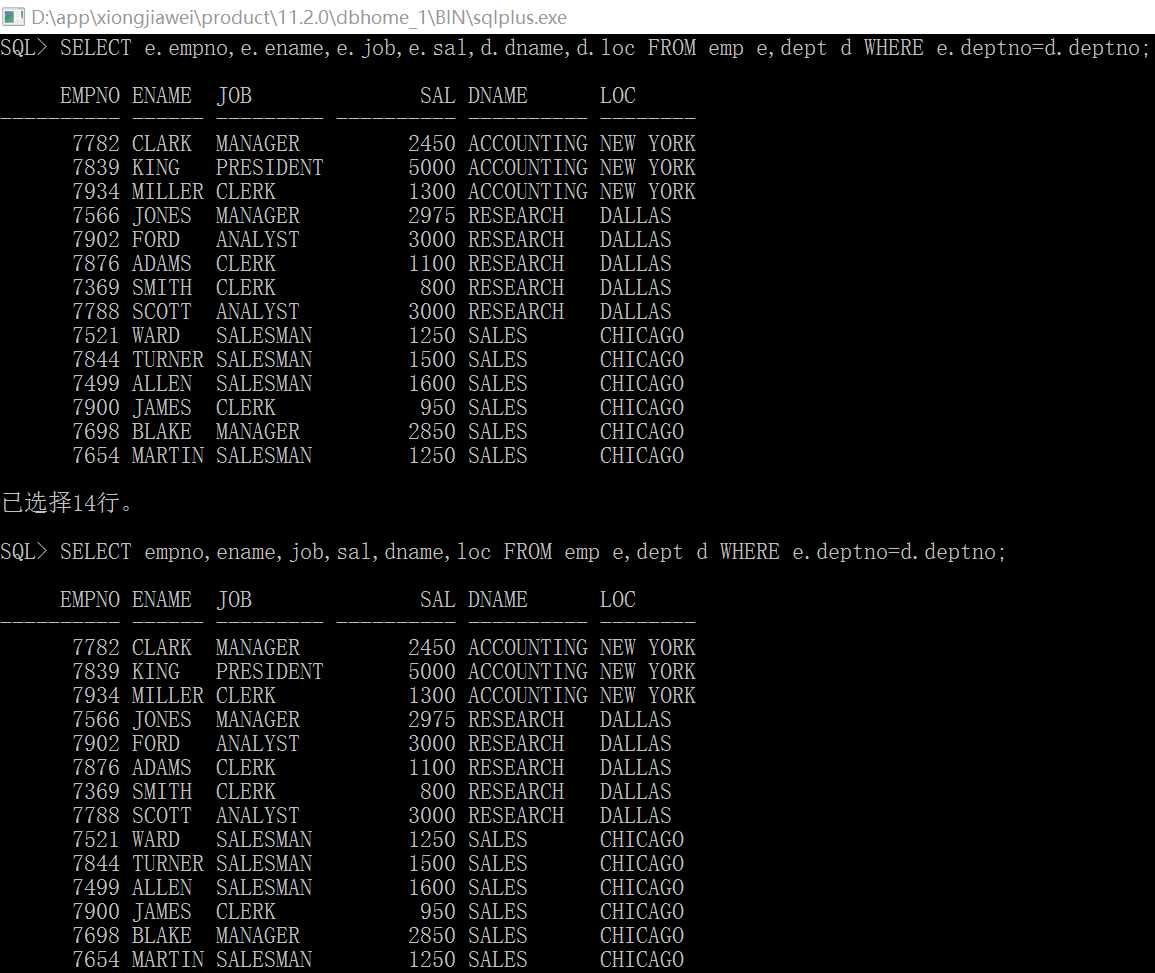Click SCOTT in the first result table
The image size is (1155, 973).
(162, 312)
